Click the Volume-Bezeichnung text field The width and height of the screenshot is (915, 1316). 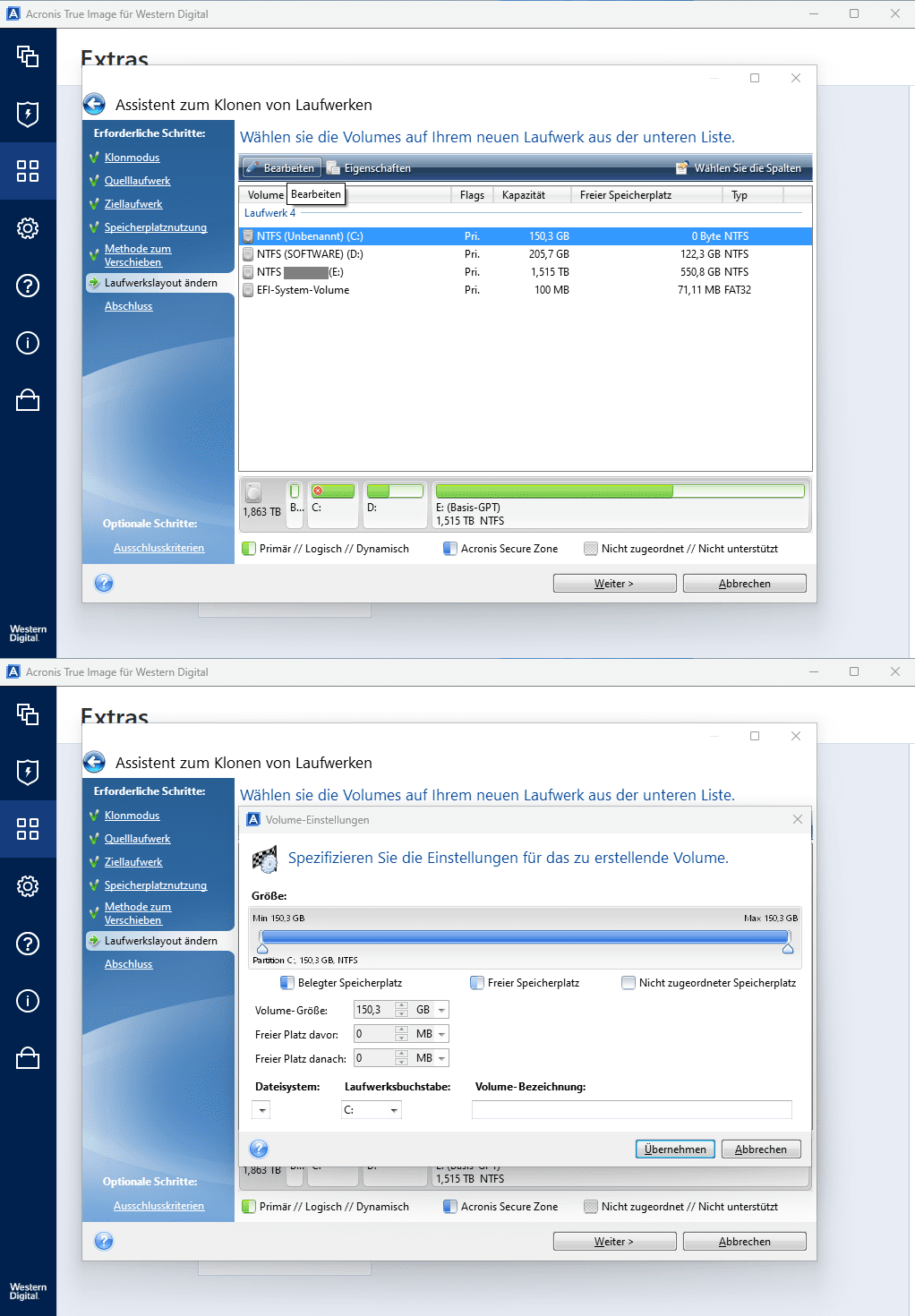pyautogui.click(x=632, y=1110)
